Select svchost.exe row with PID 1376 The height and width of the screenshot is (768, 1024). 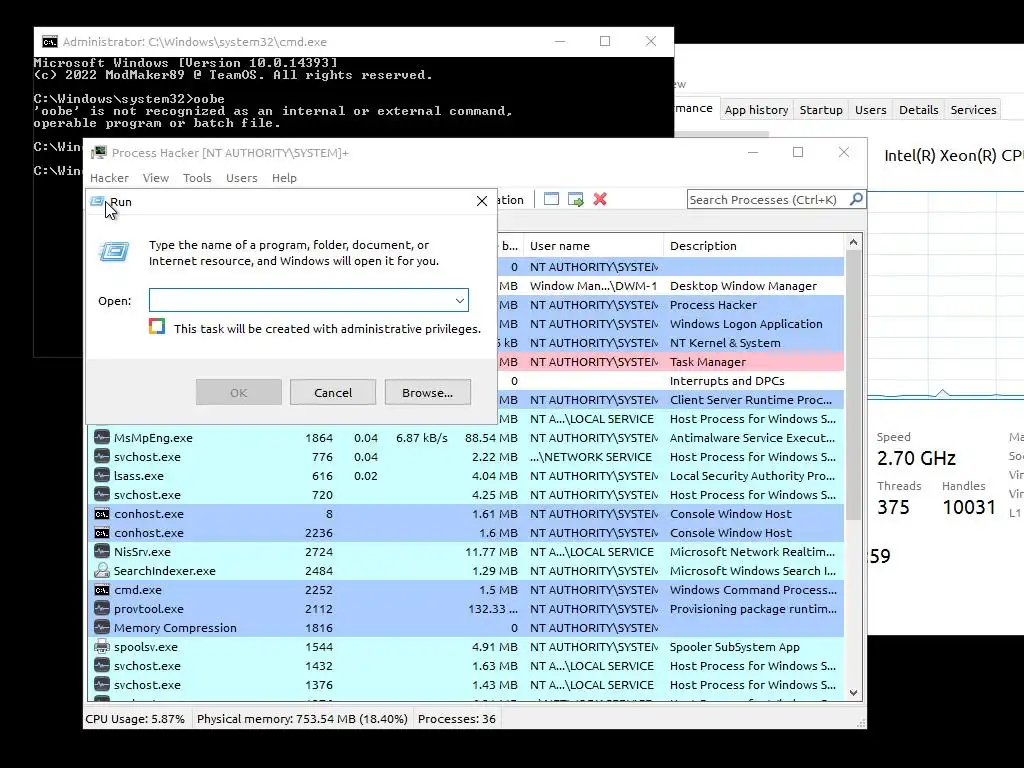pos(466,684)
